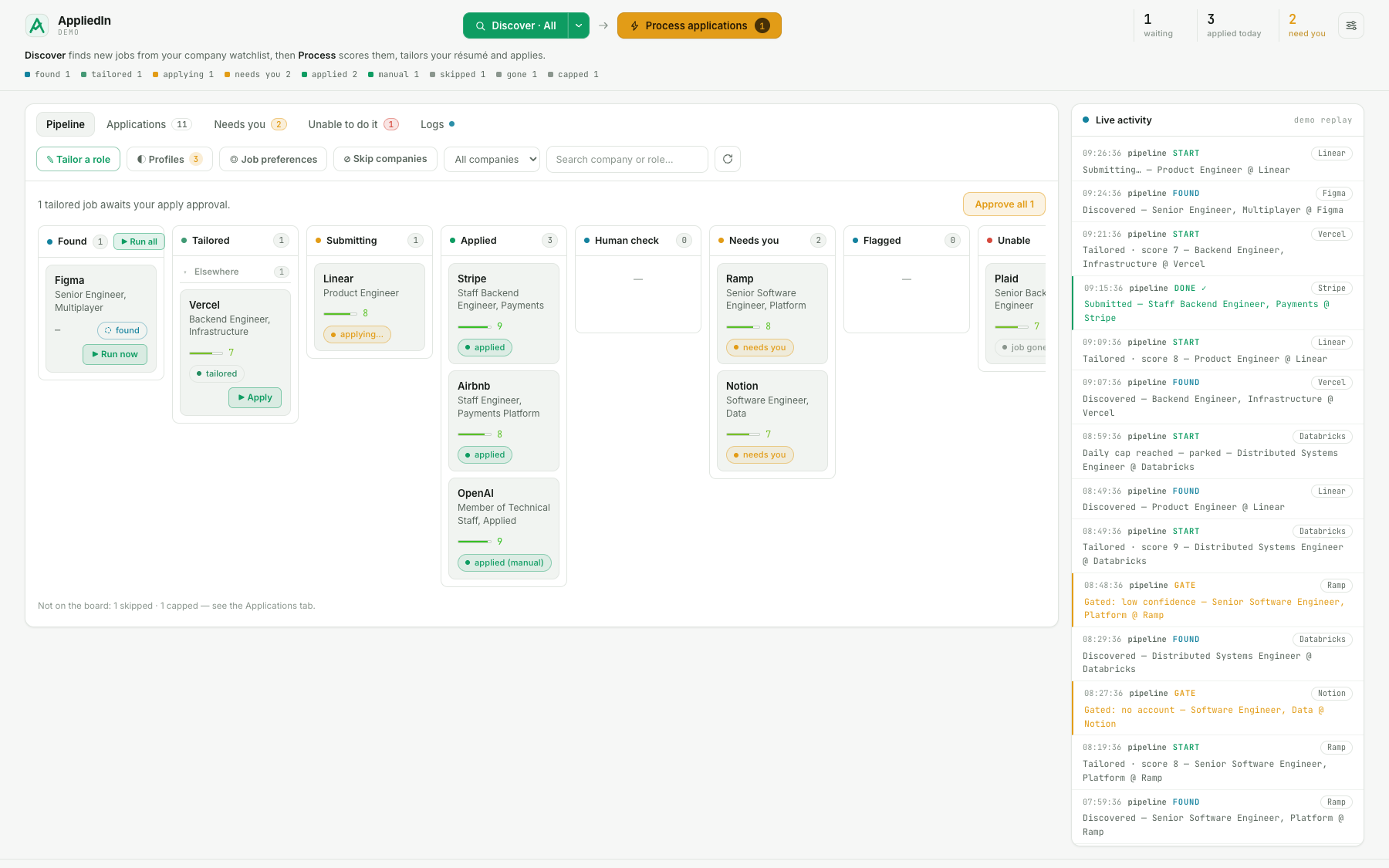This screenshot has height=868, width=1389.
Task: Click the Submitting column header
Action: [369, 241]
